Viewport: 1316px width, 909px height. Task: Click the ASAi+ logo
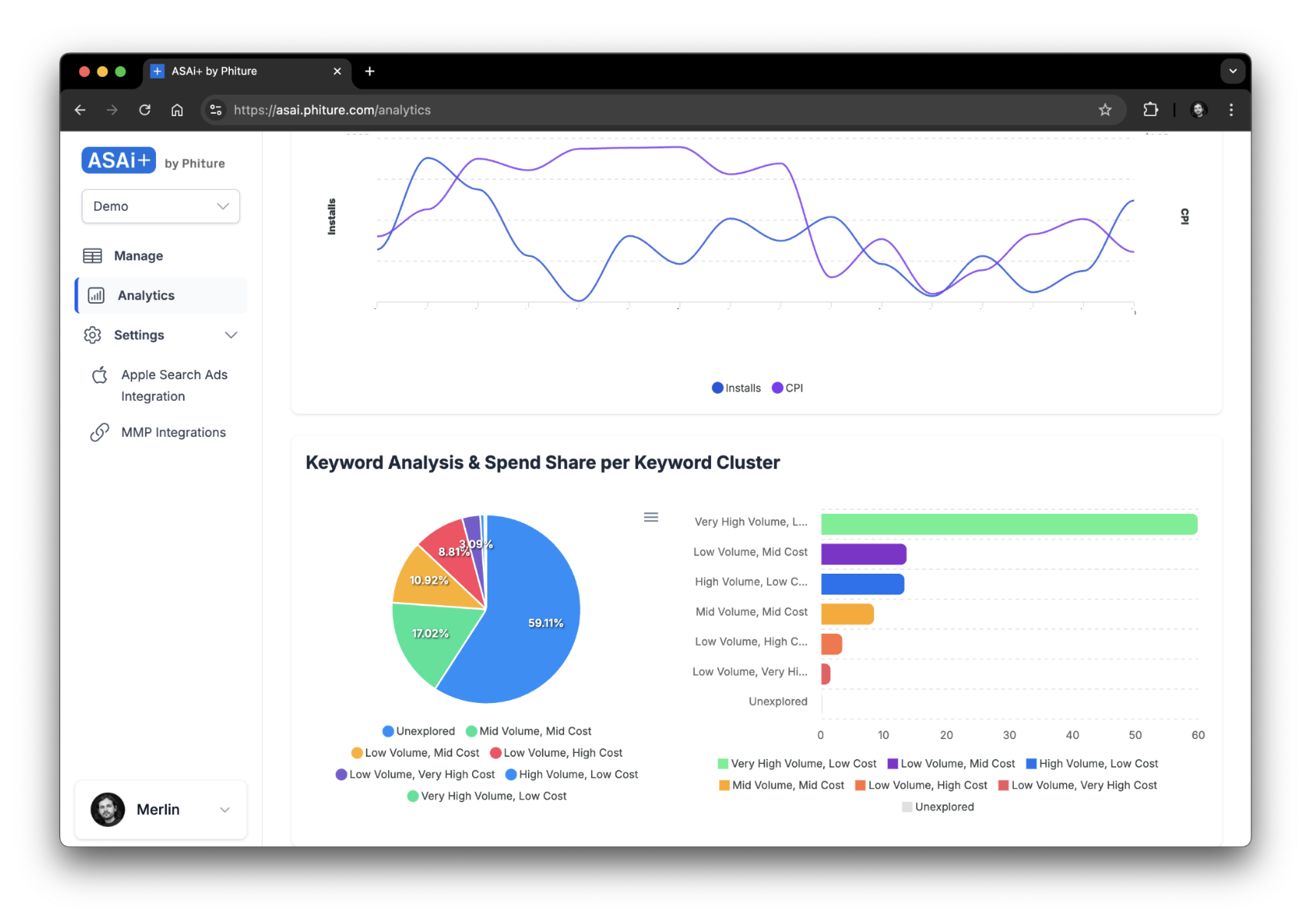[119, 161]
